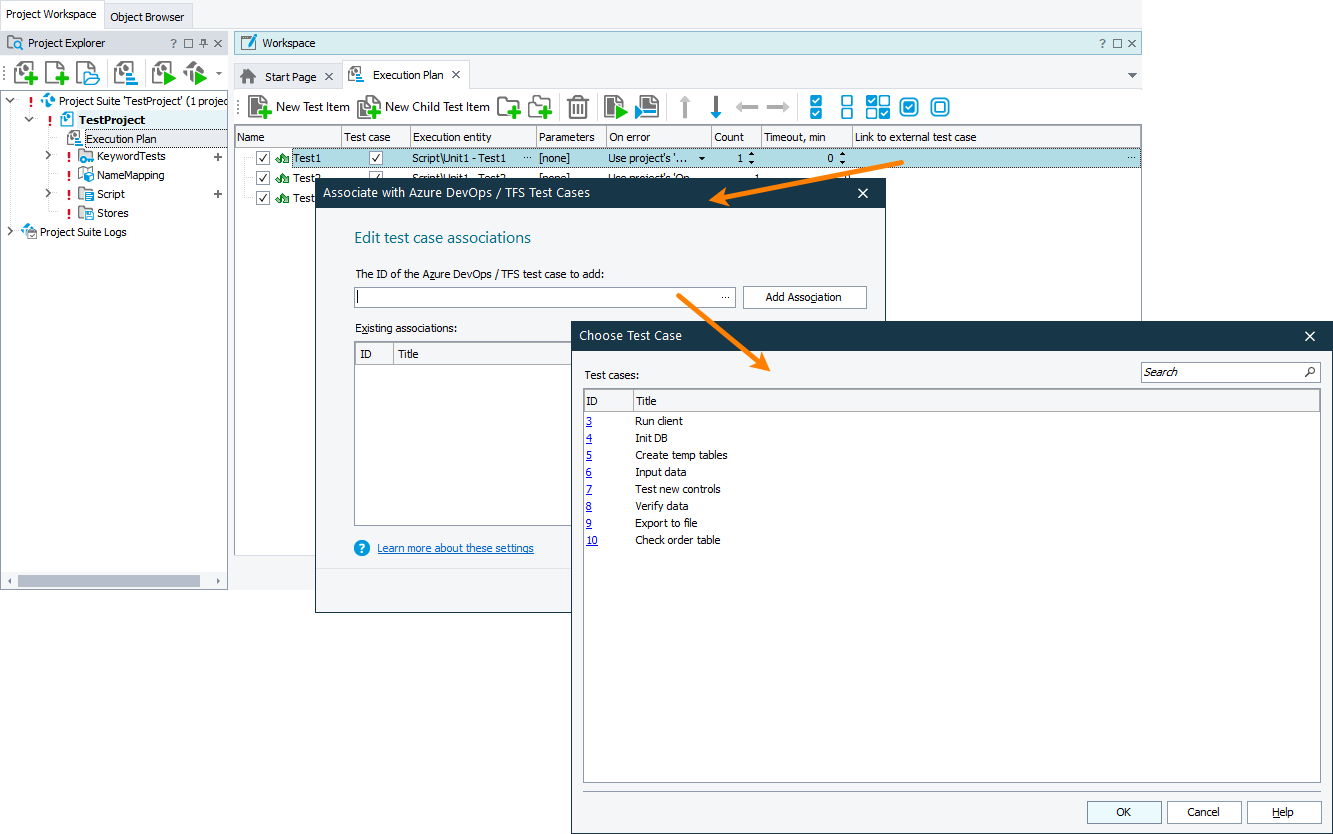
Task: Uncheck Test1 in the execution plan
Action: 261,157
